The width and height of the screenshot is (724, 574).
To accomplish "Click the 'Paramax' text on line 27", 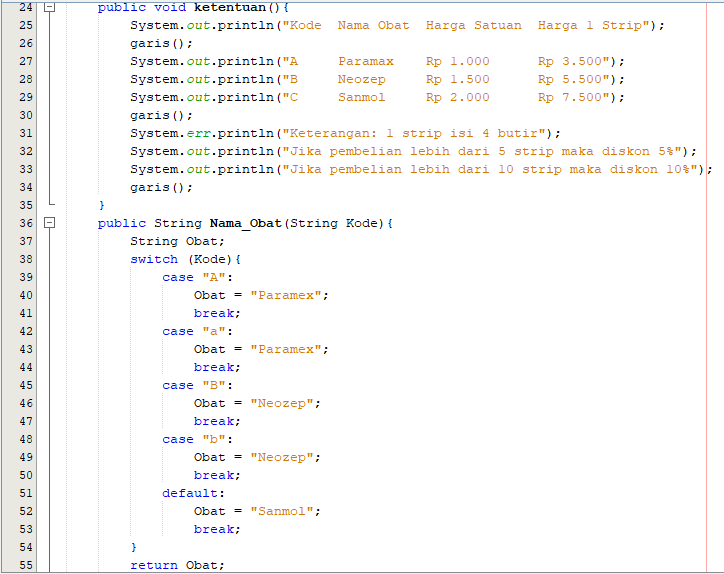I will 366,61.
